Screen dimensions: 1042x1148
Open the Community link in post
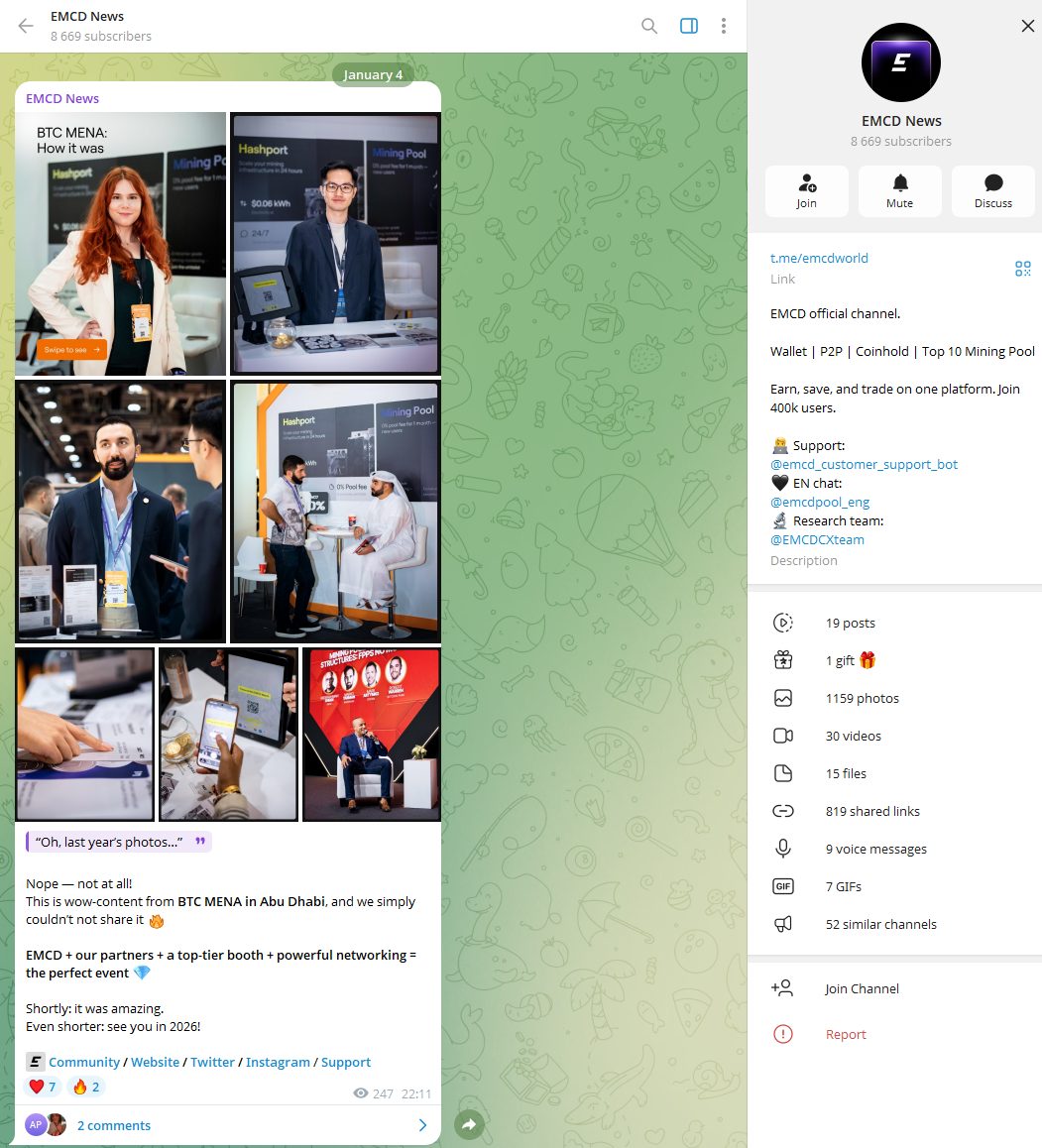tap(84, 1063)
